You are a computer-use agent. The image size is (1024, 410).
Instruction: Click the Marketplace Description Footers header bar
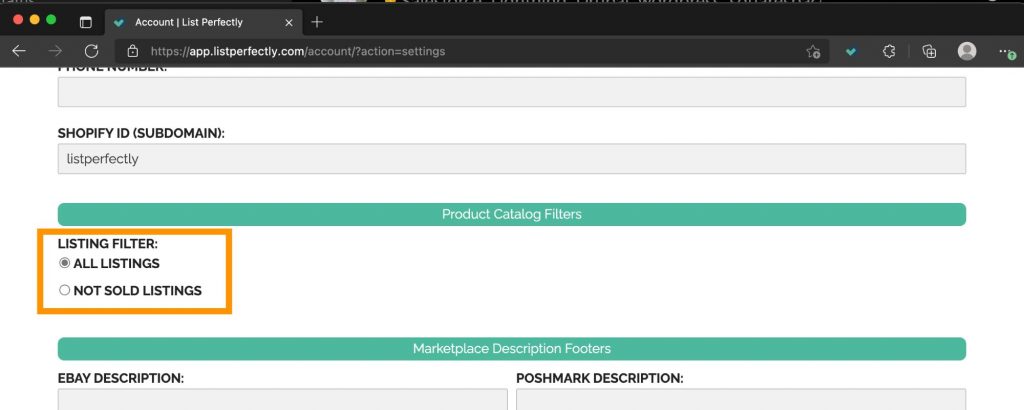(x=511, y=349)
